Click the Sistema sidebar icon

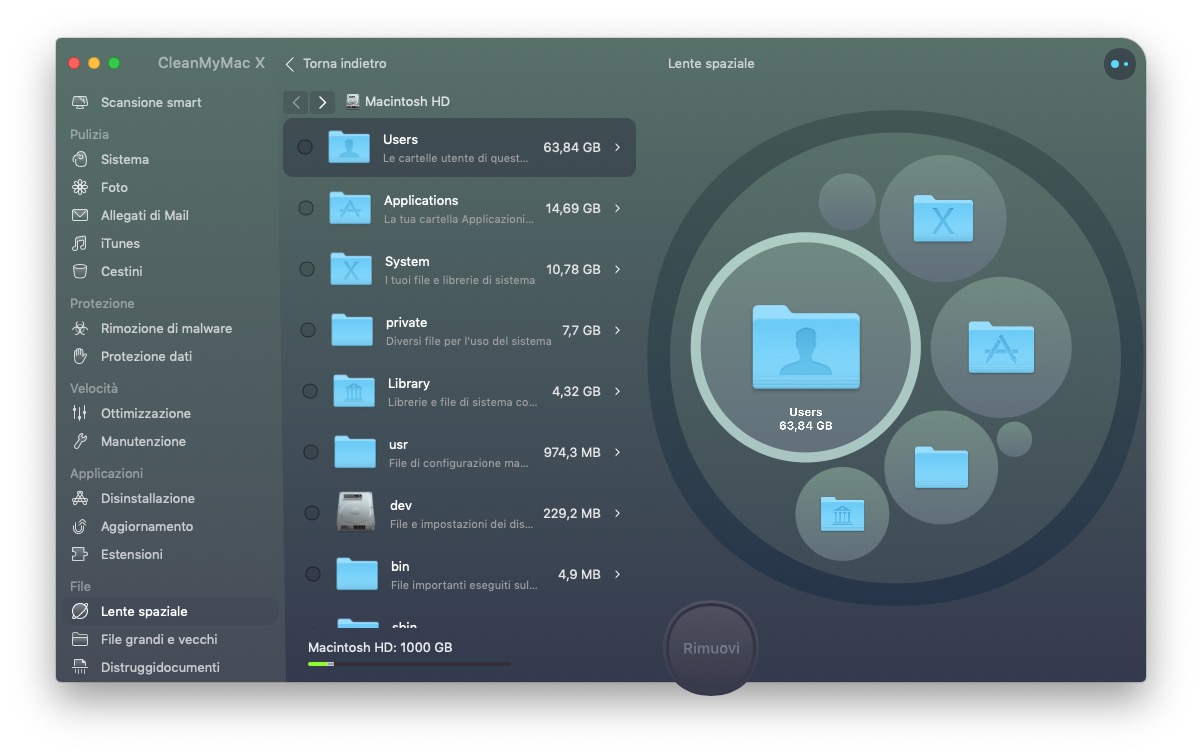(80, 160)
